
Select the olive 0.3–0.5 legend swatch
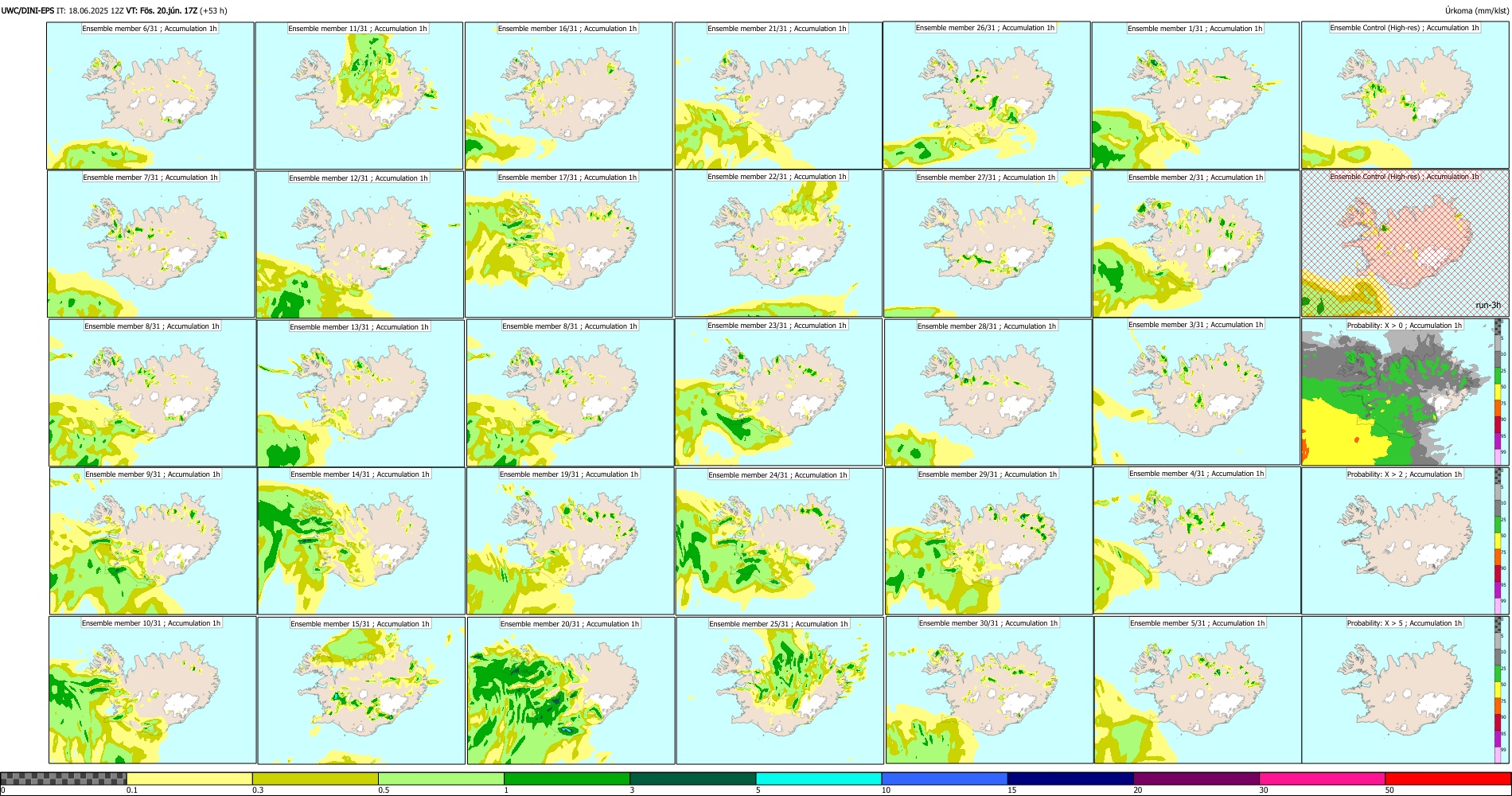click(x=315, y=778)
